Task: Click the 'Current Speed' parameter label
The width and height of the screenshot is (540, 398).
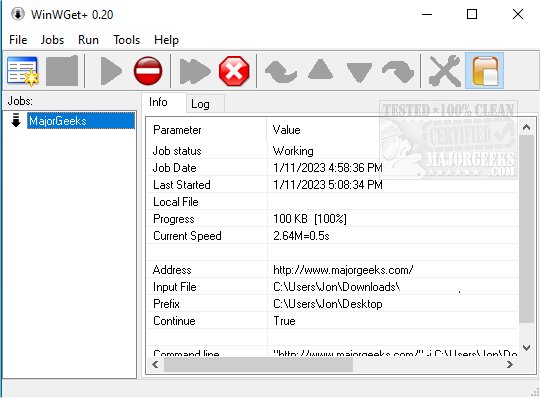Action: tap(187, 236)
